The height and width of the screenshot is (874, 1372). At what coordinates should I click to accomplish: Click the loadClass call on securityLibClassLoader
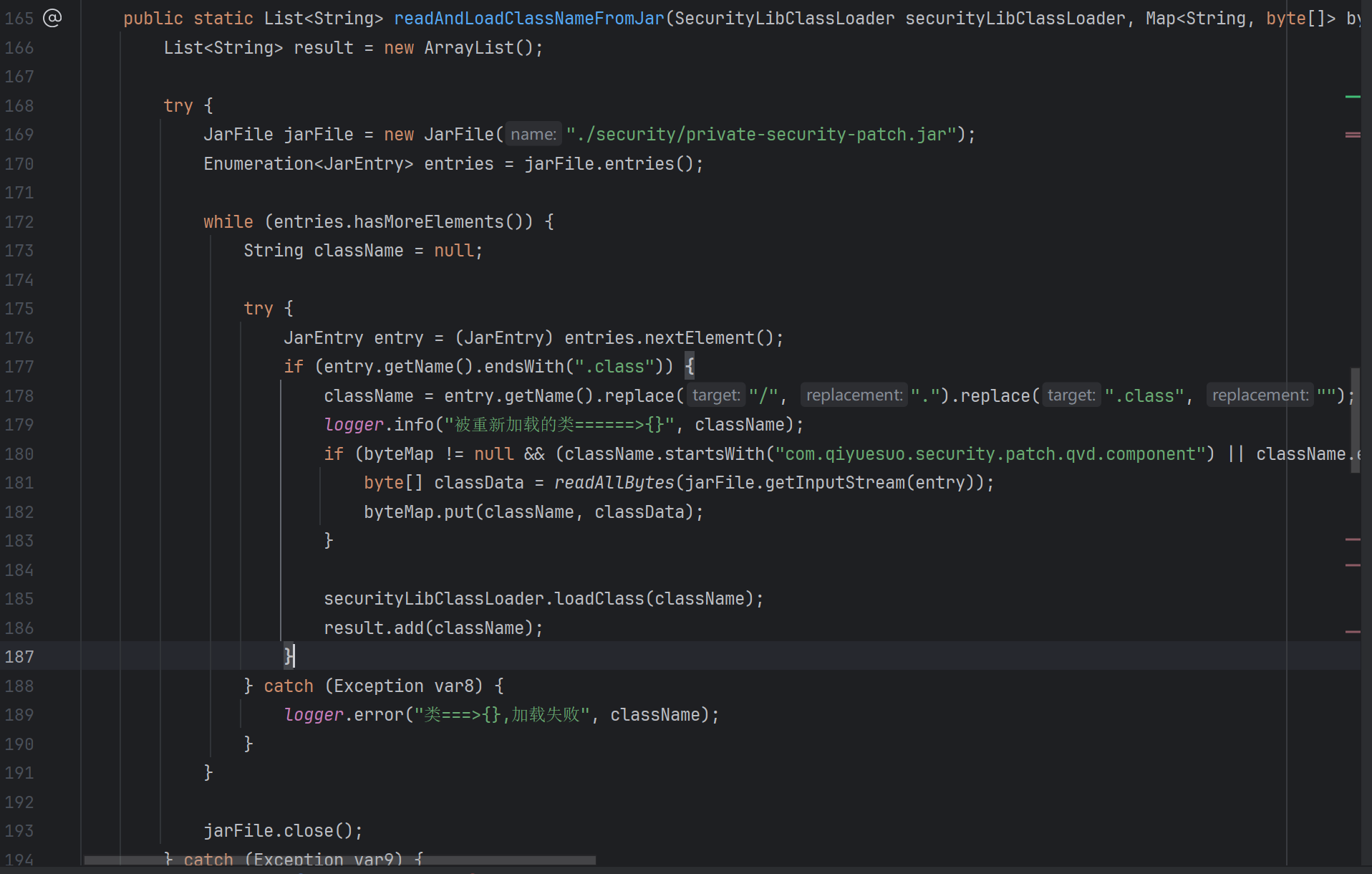599,599
